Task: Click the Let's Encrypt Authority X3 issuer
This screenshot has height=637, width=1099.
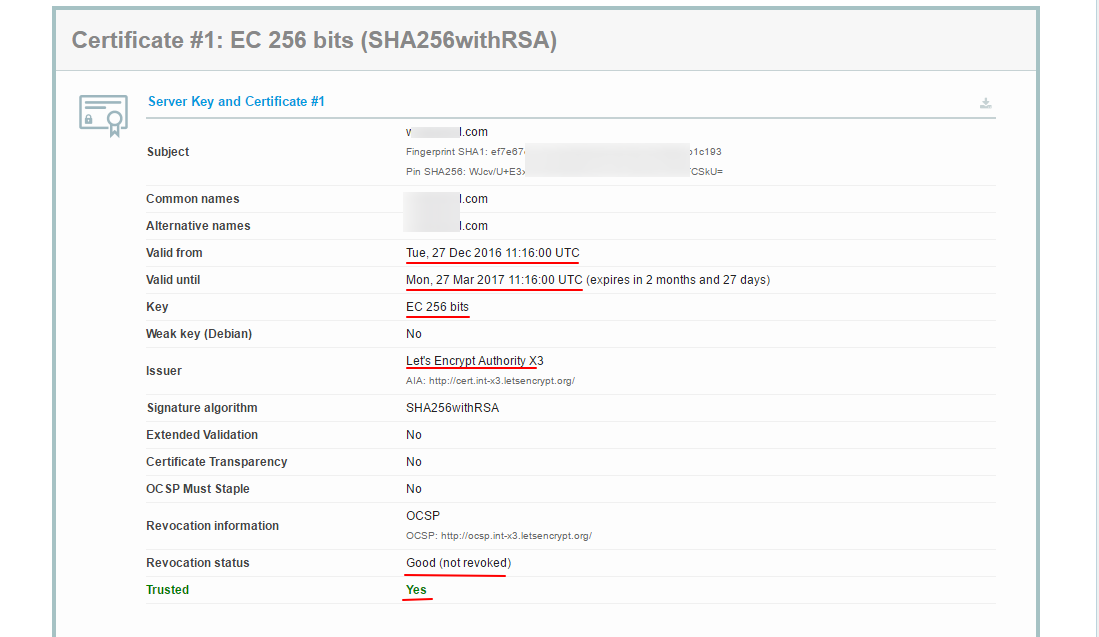Action: click(x=474, y=361)
